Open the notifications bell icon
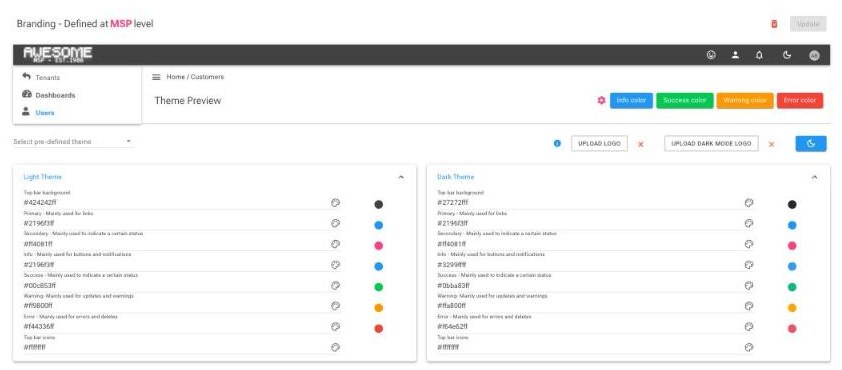This screenshot has width=842, height=370. click(x=759, y=55)
